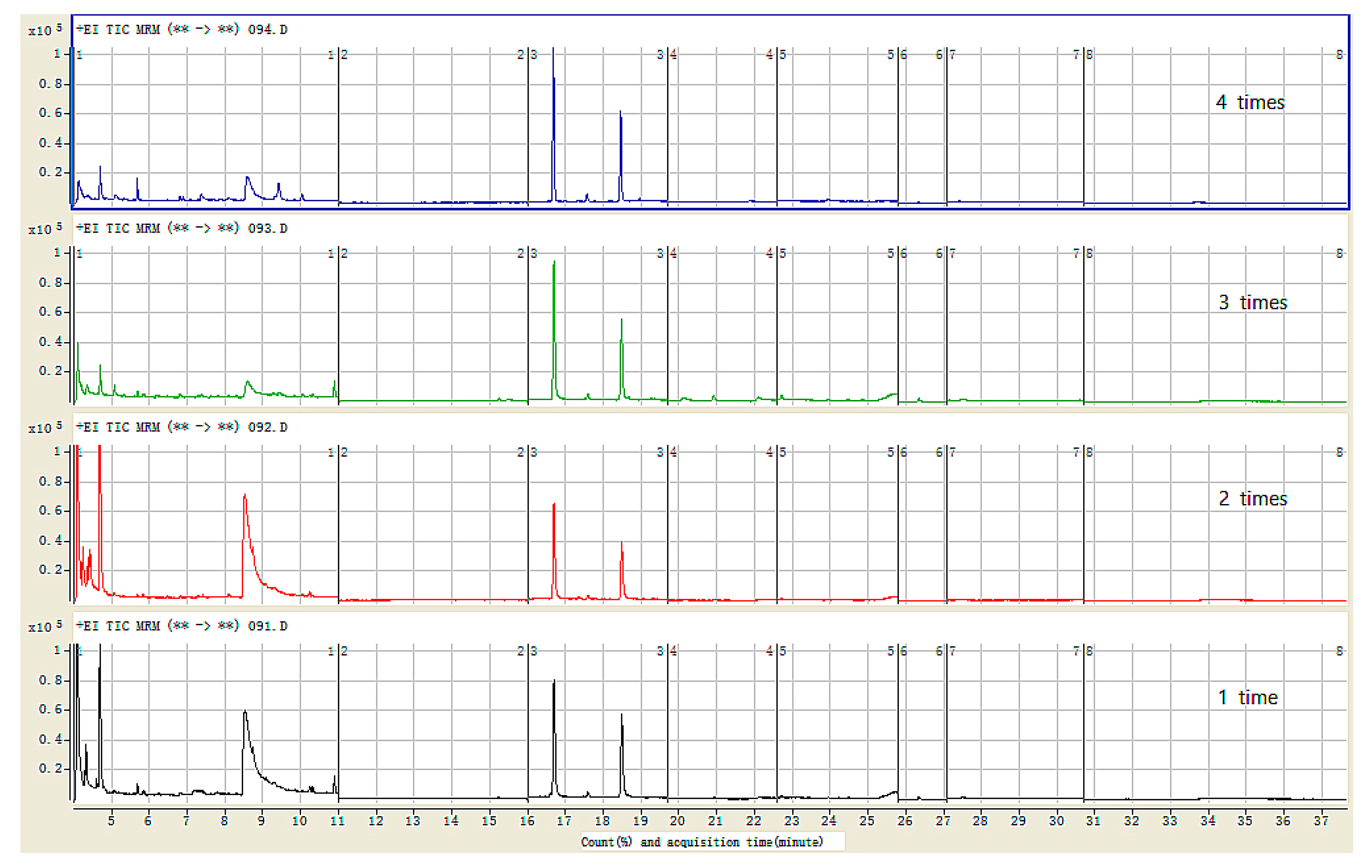Click the 'Count (%) and acquisition time' axis label
The height and width of the screenshot is (868, 1372).
click(702, 842)
